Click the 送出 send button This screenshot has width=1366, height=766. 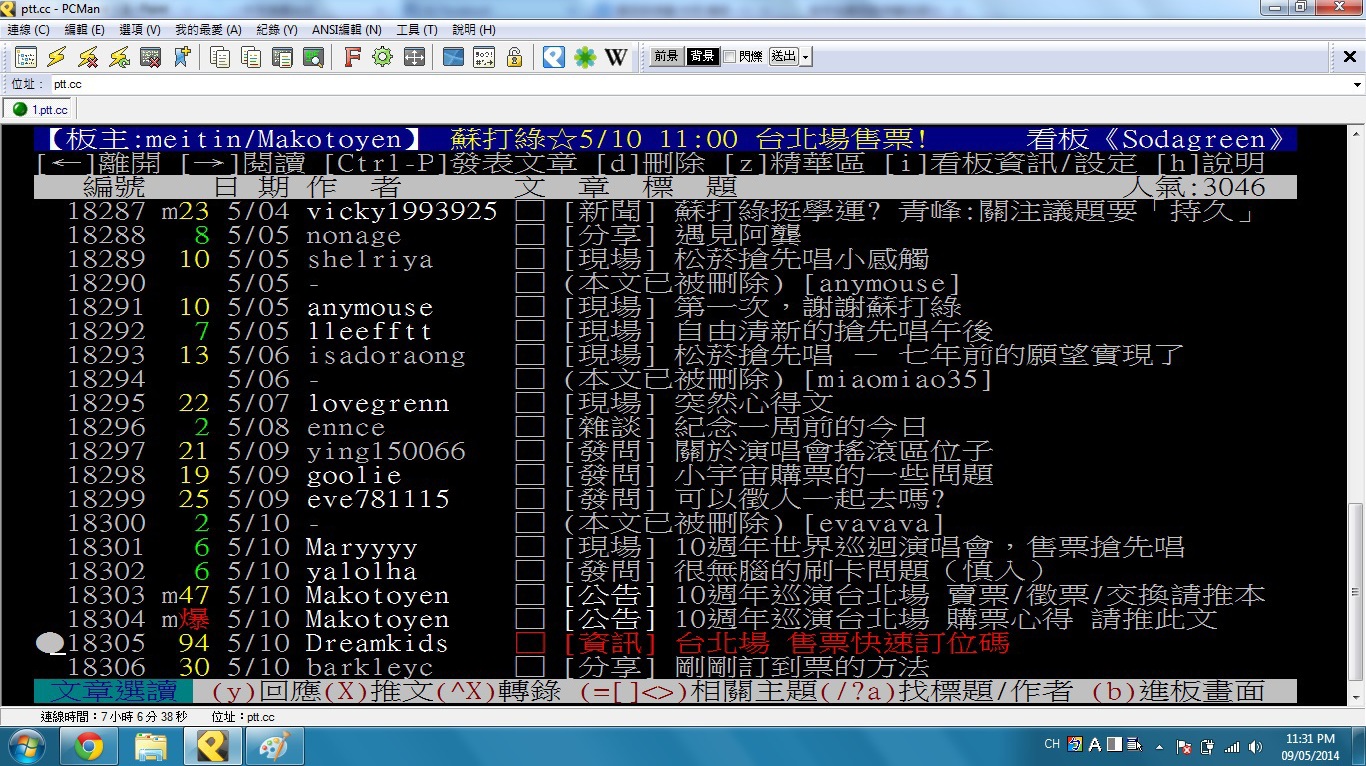click(784, 57)
